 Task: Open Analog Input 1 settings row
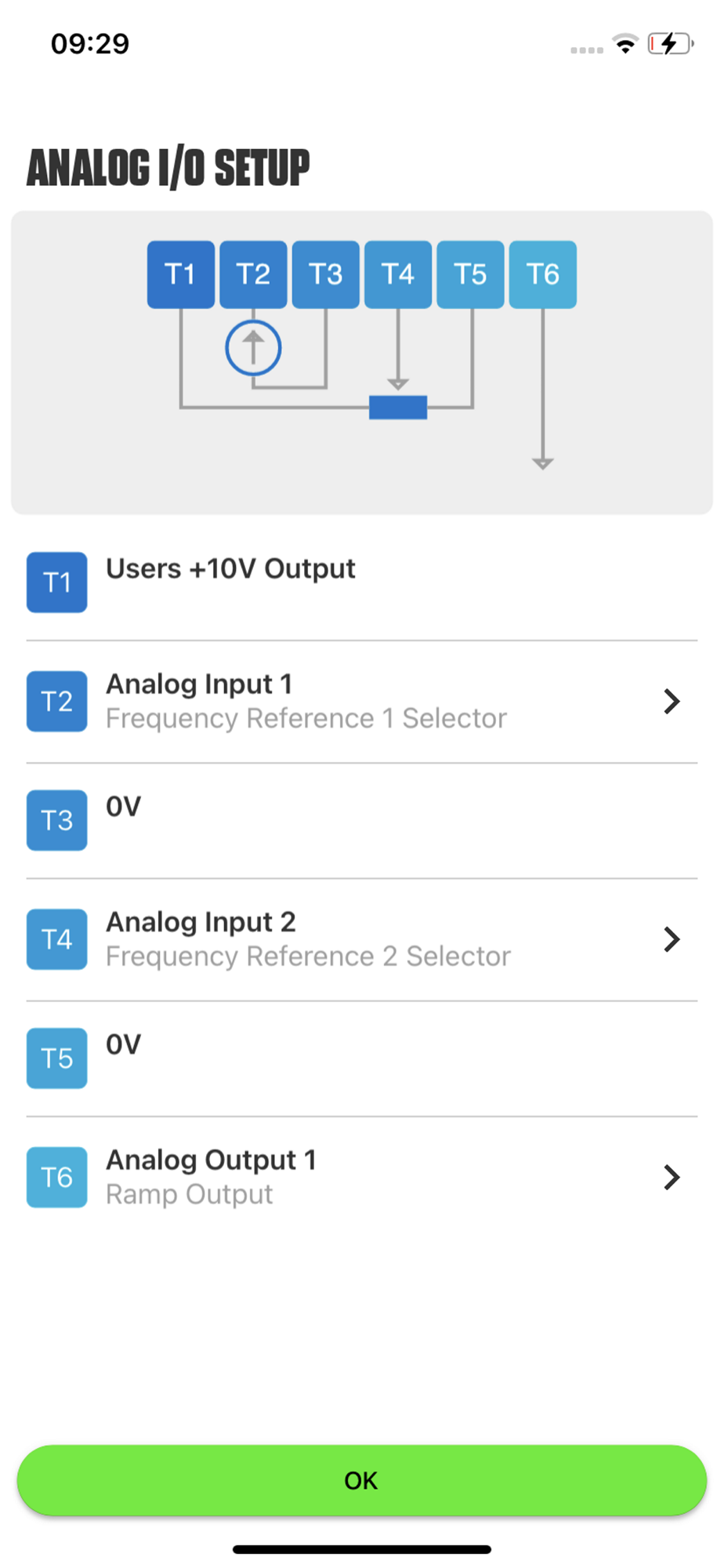360,702
